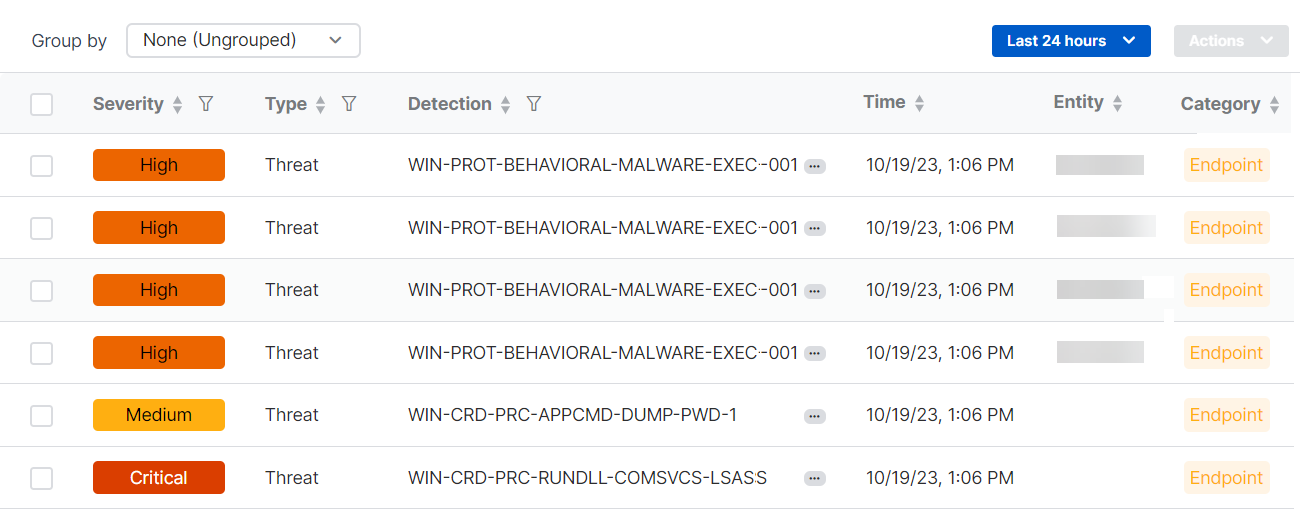Toggle the select-all header checkbox
Viewport: 1300px width, 509px height.
[41, 104]
